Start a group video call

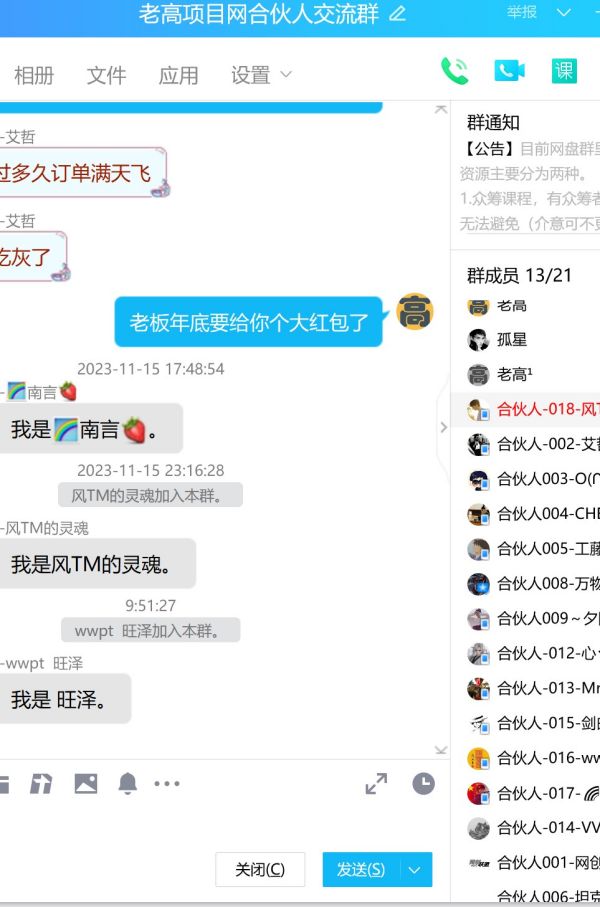[x=509, y=71]
